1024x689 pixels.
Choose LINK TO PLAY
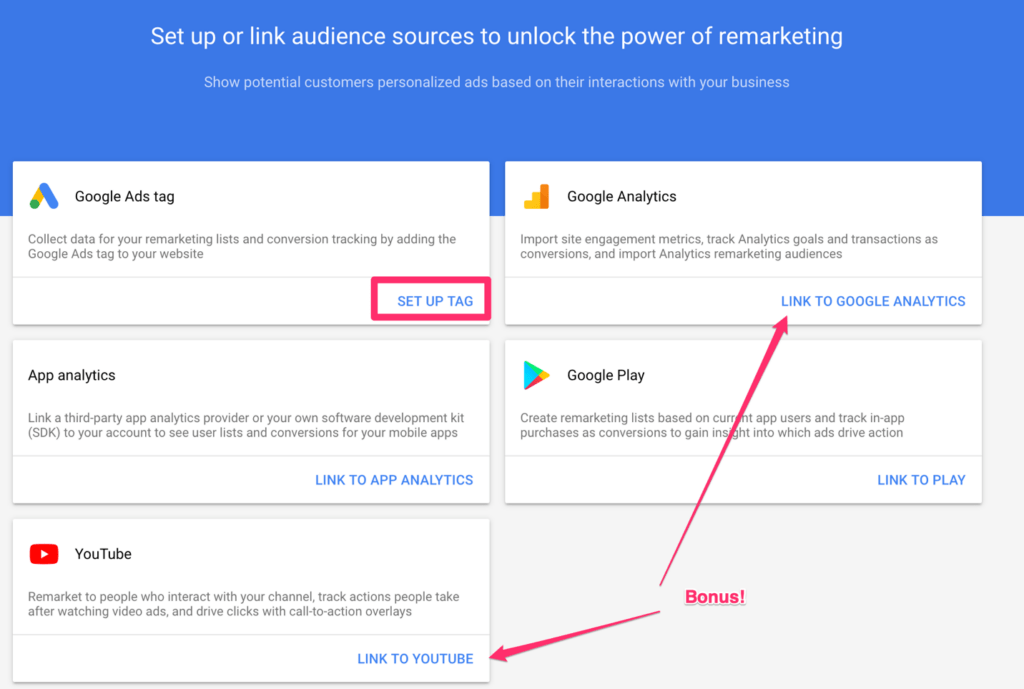pos(920,480)
